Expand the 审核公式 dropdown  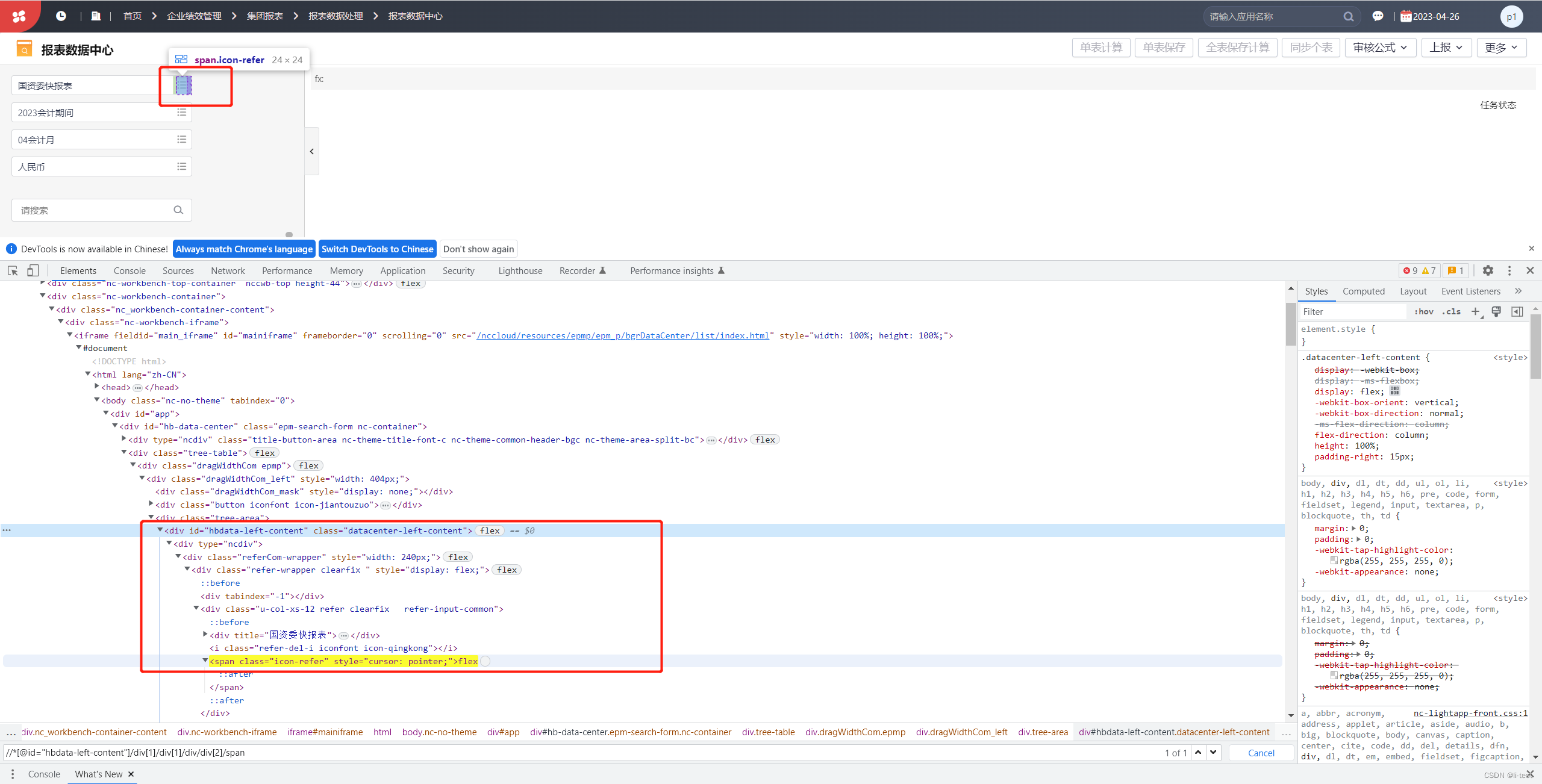(x=1380, y=47)
